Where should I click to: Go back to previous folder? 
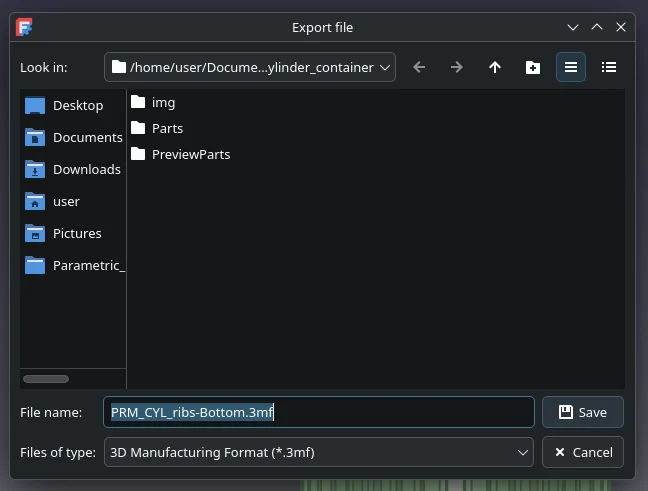(x=419, y=67)
